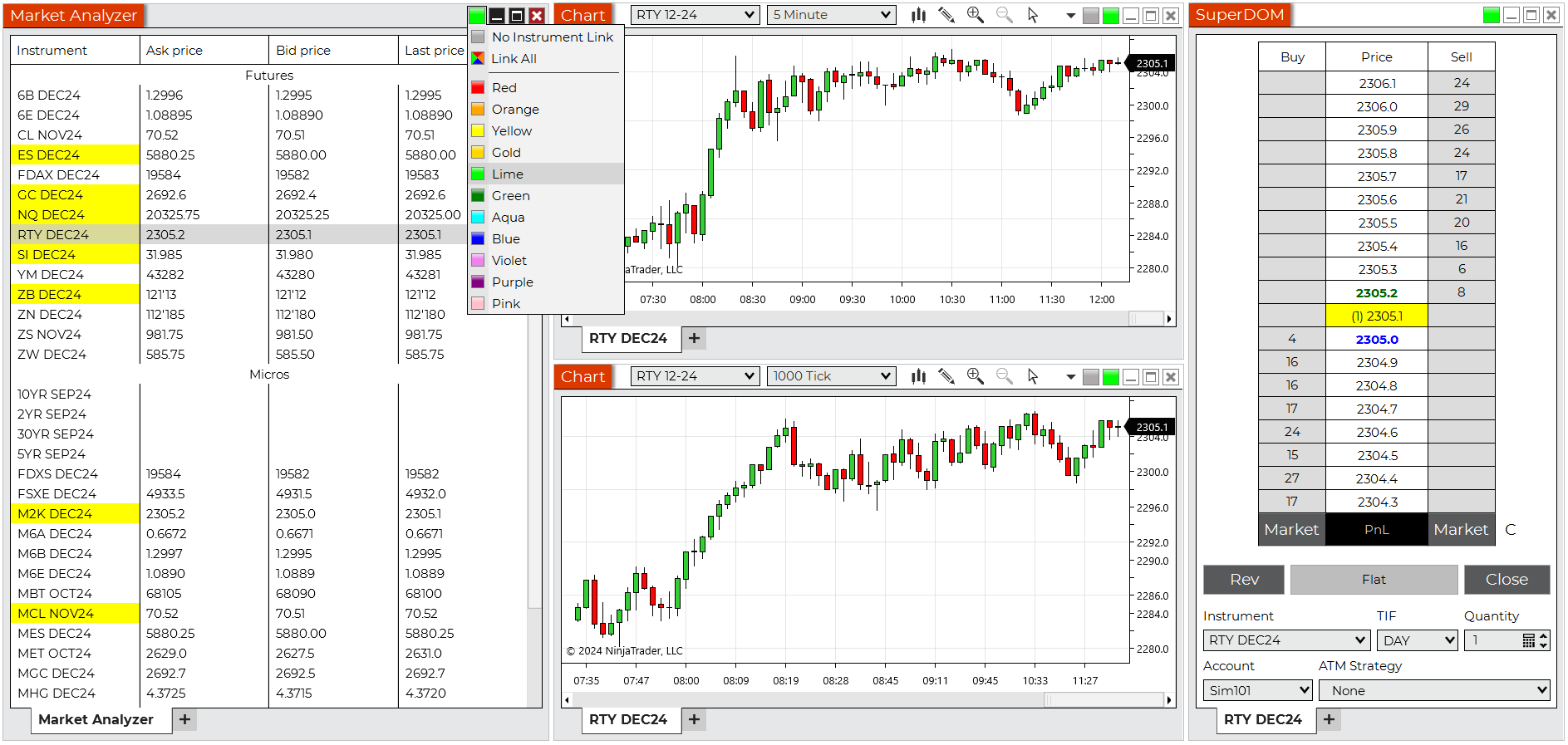Click Market Analyzer green instrument link button
The image size is (1568, 745).
tap(477, 16)
